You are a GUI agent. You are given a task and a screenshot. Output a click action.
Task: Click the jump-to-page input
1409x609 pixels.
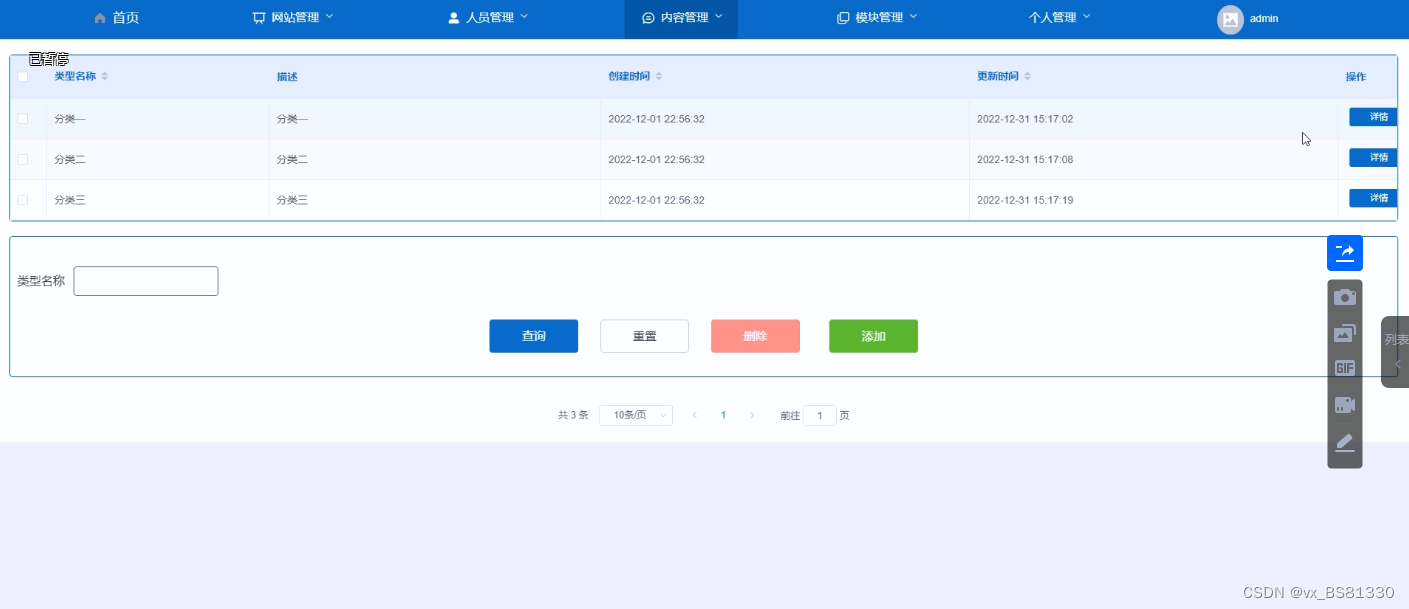pos(820,415)
